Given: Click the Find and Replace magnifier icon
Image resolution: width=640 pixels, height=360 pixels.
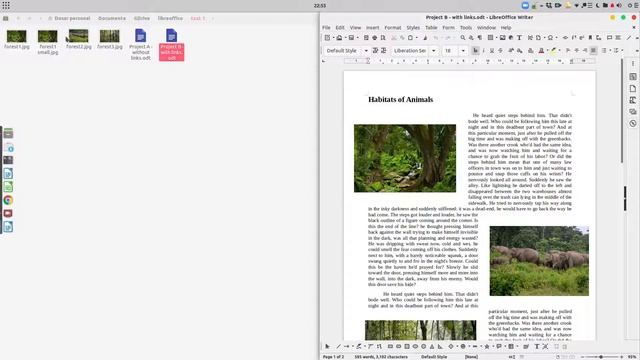Looking at the screenshot, I should (463, 38).
